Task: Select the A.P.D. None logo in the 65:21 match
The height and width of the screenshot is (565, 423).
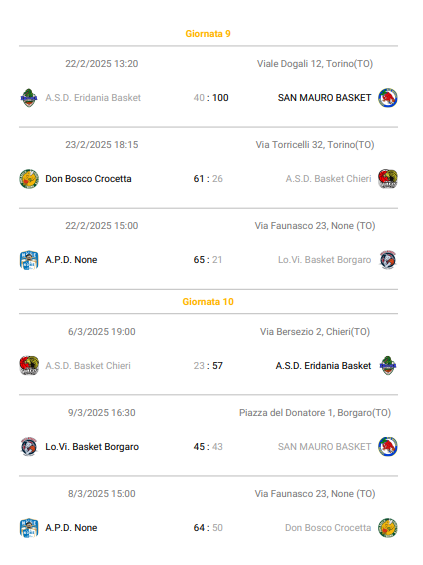Action: pyautogui.click(x=29, y=260)
